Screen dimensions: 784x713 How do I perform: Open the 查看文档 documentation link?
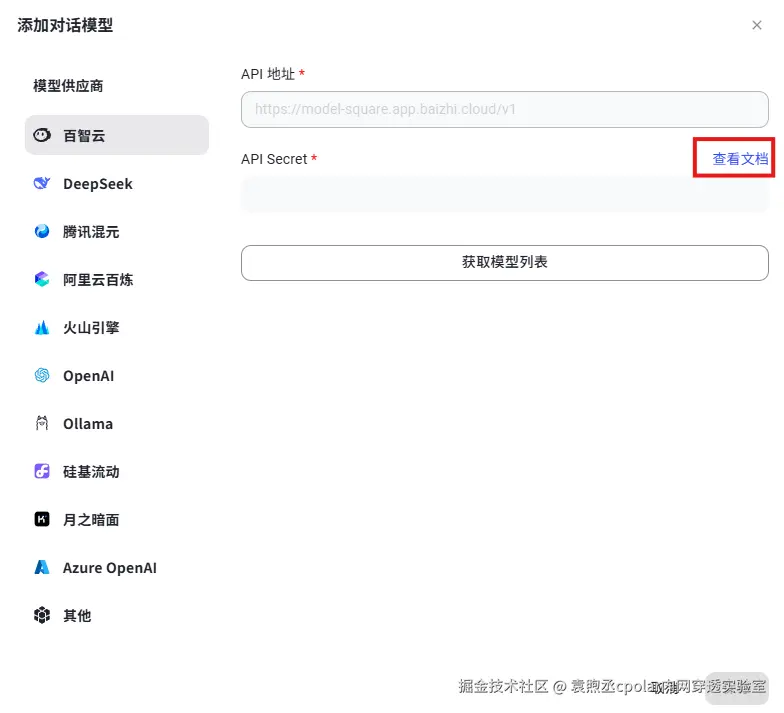[x=740, y=159]
